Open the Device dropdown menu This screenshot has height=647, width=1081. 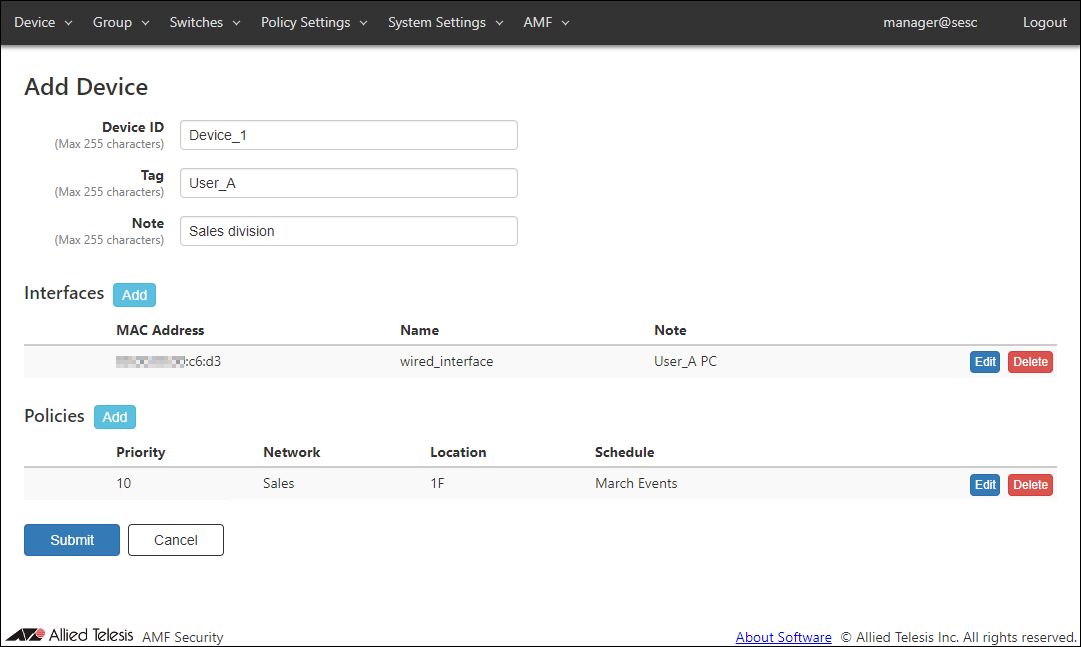click(43, 22)
